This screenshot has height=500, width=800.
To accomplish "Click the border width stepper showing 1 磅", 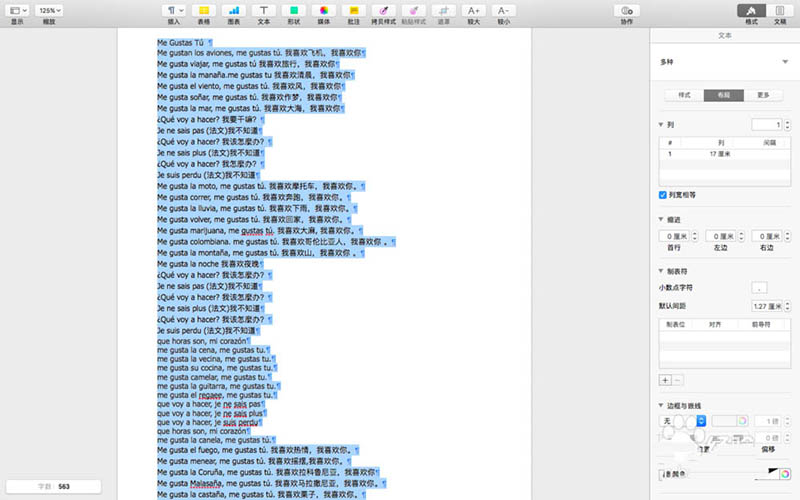I will click(787, 421).
